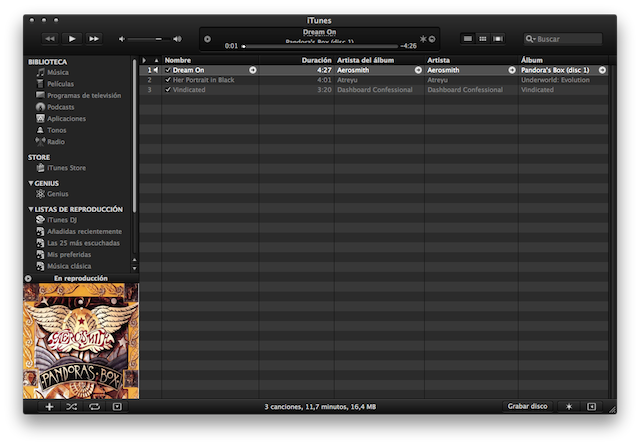Sort by Álbum column header

tap(563, 60)
